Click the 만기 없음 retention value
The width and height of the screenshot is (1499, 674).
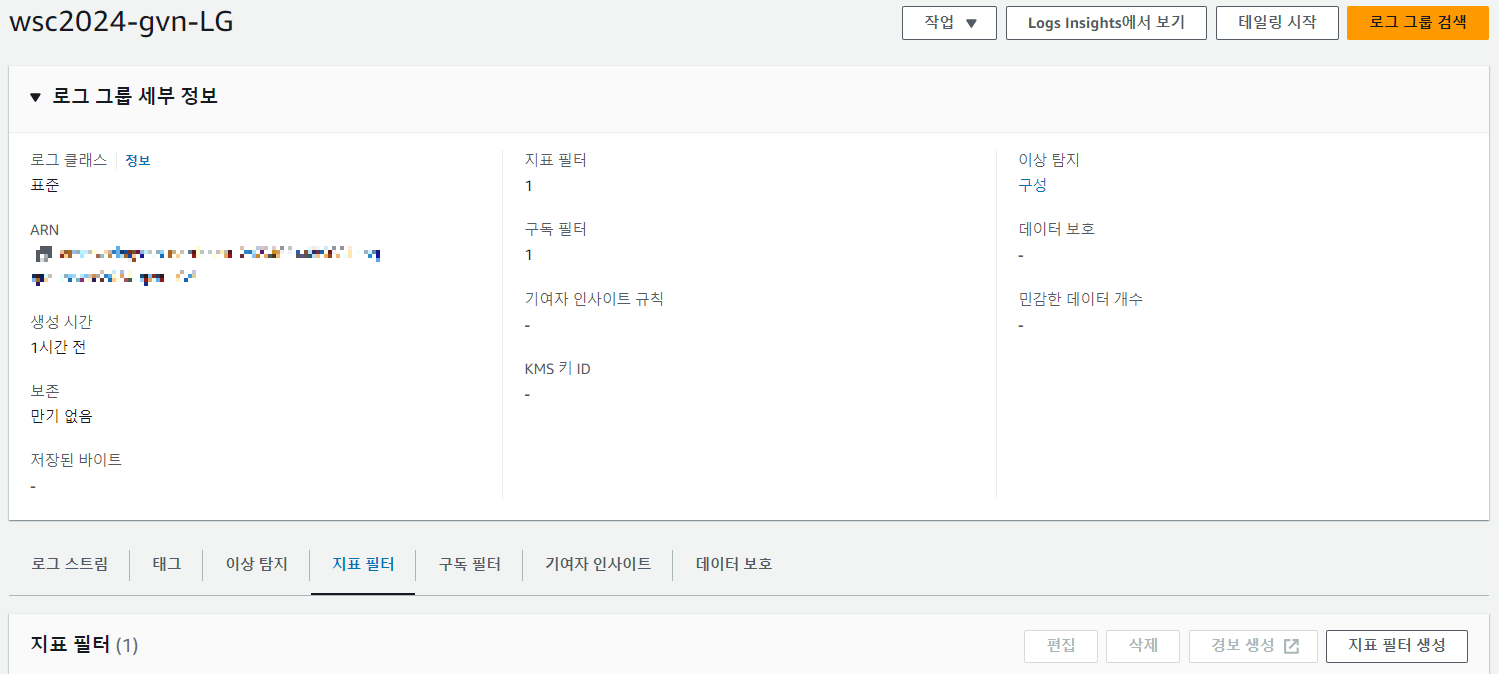coord(62,416)
